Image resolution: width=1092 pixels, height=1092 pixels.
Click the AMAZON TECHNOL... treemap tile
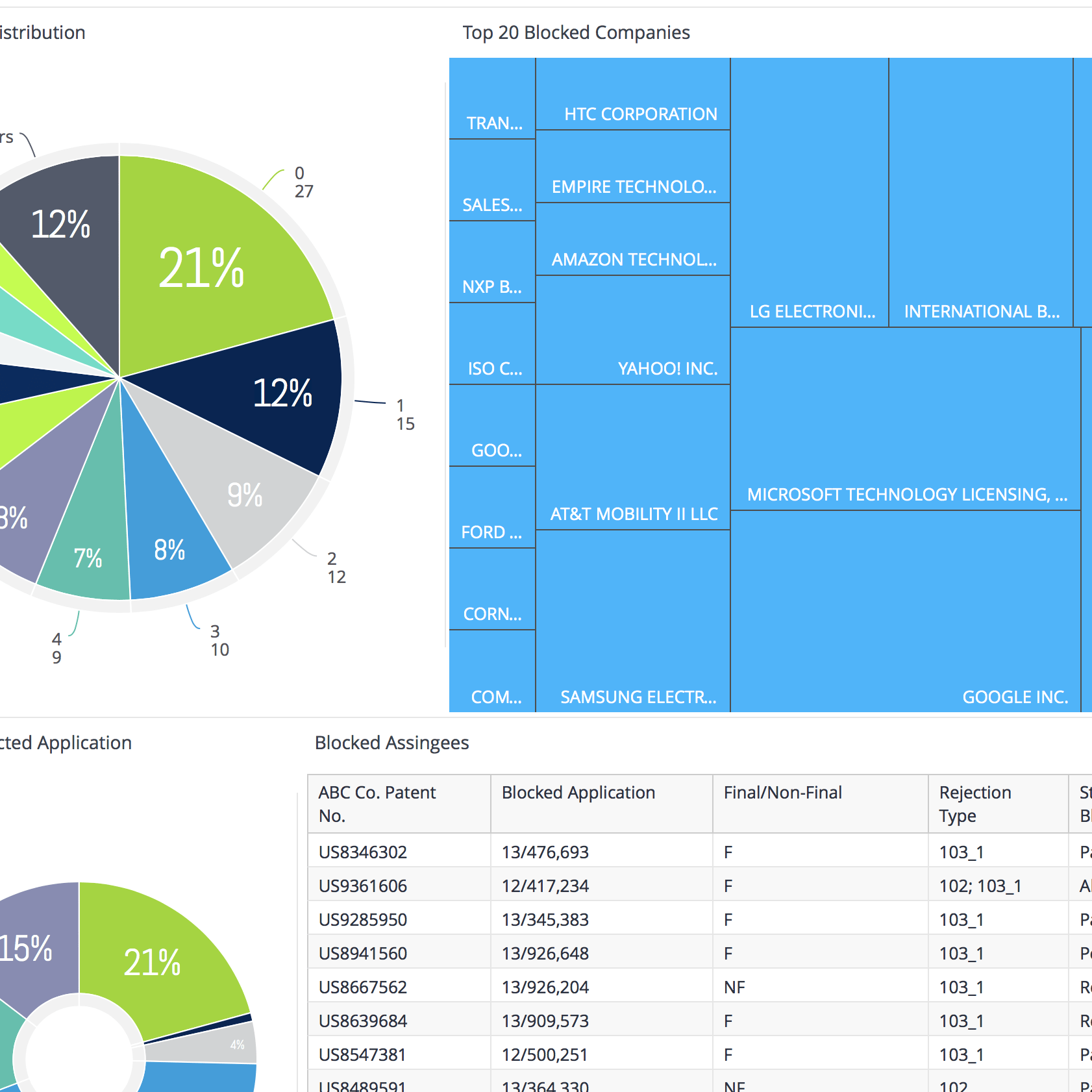tap(633, 240)
